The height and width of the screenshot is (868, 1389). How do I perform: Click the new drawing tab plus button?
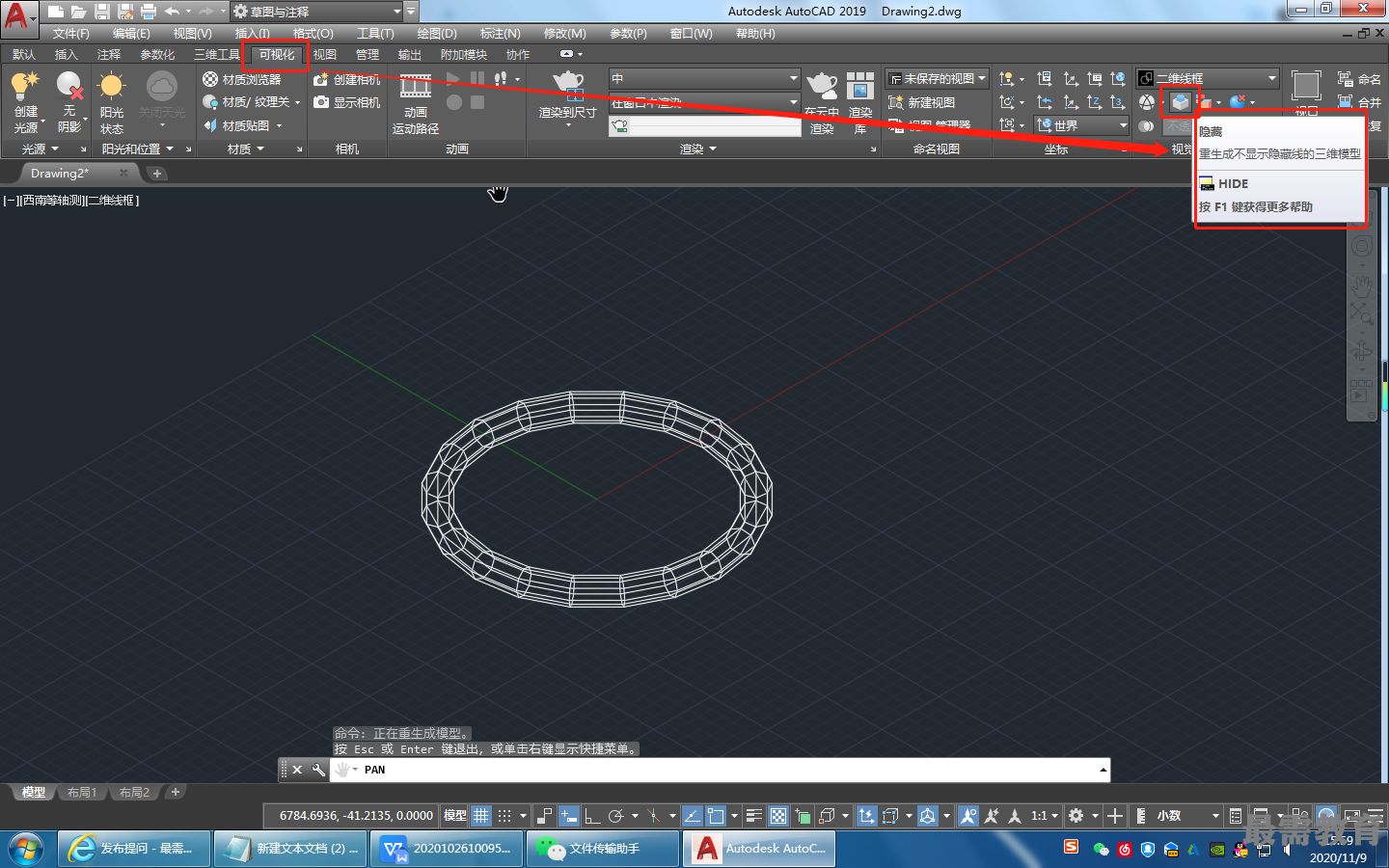click(x=157, y=174)
